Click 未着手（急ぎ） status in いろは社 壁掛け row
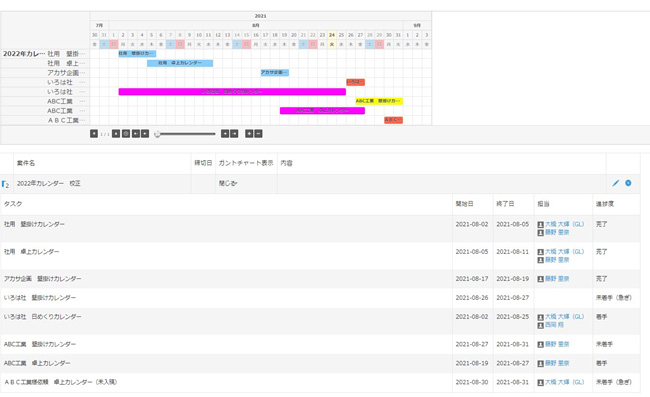The height and width of the screenshot is (397, 650). pyautogui.click(x=614, y=298)
